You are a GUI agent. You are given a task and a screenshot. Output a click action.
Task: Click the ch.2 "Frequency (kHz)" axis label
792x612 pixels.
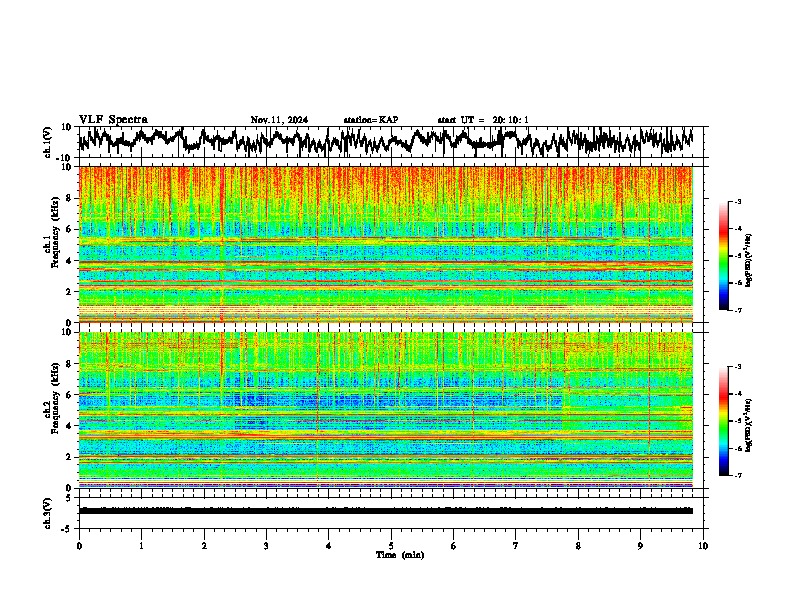point(54,398)
